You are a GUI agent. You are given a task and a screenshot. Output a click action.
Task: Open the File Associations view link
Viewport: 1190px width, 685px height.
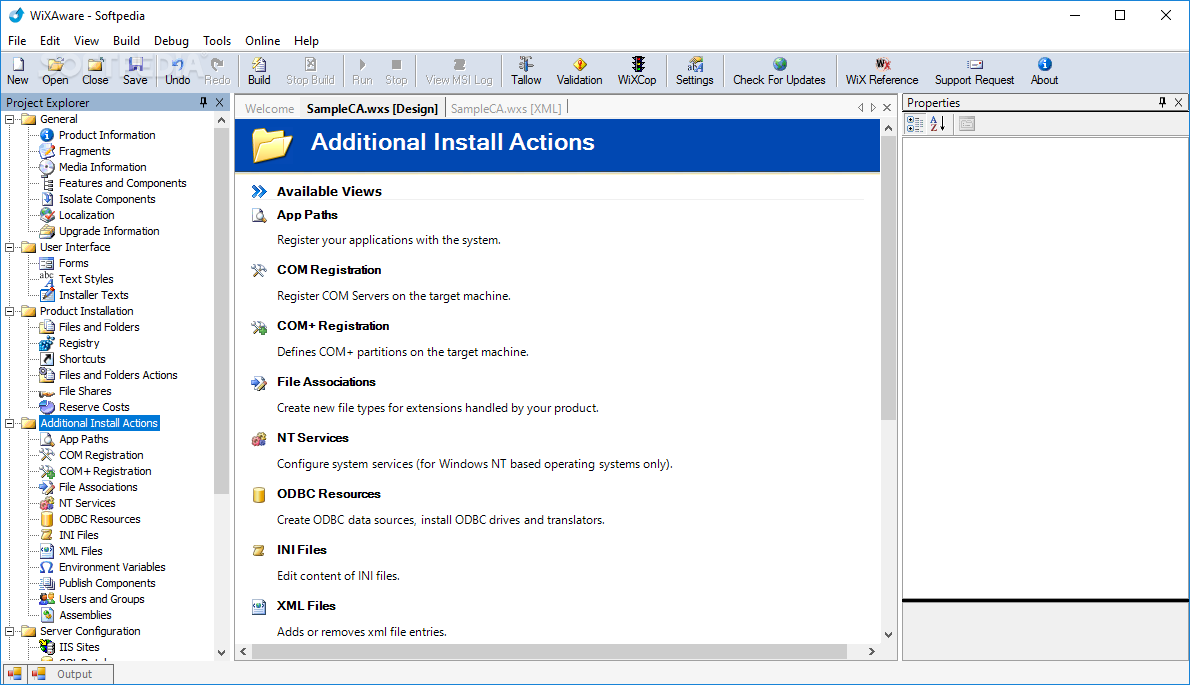click(326, 382)
